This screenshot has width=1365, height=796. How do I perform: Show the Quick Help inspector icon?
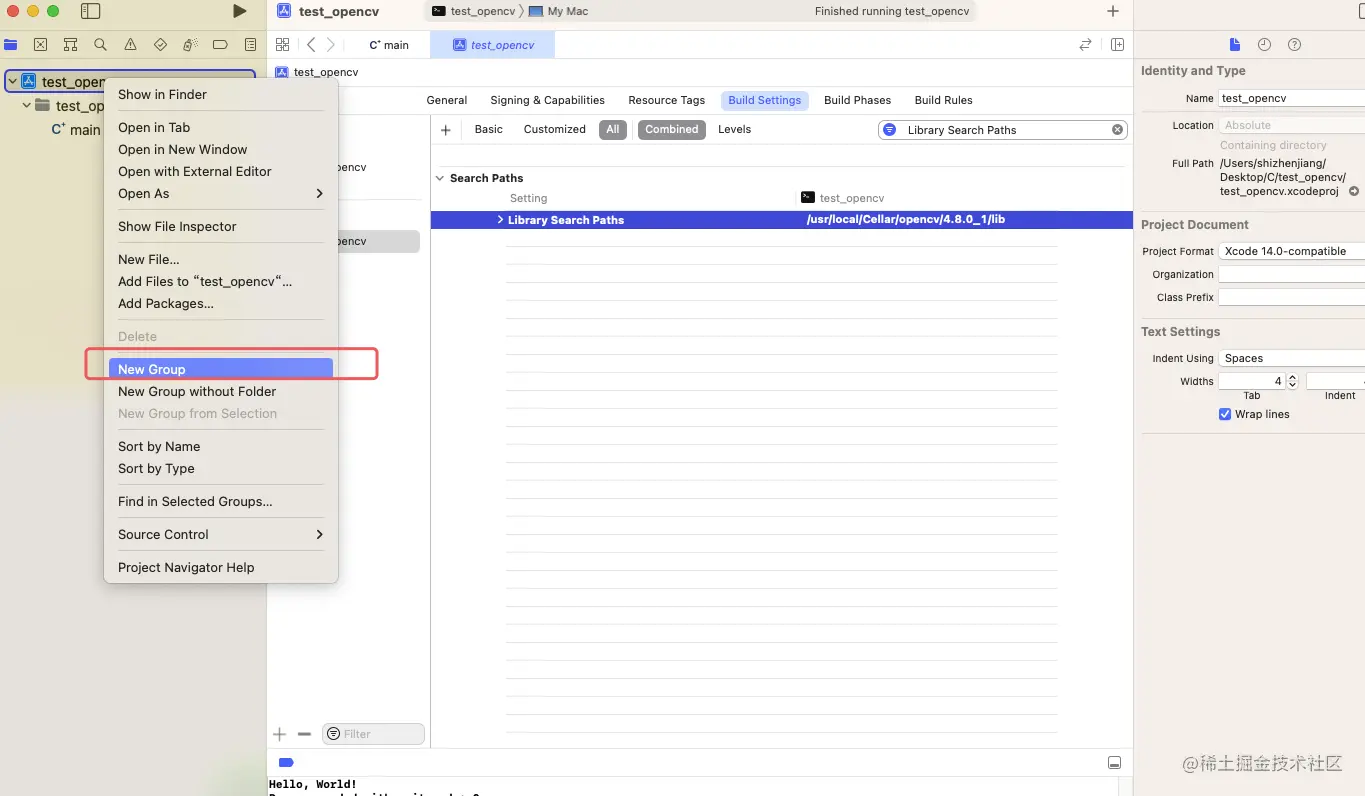pos(1294,44)
